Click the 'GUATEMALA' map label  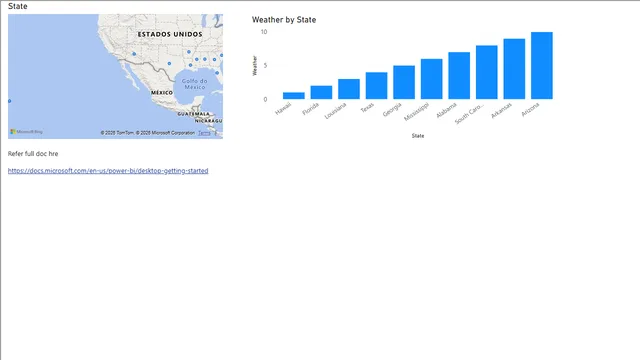pyautogui.click(x=193, y=114)
